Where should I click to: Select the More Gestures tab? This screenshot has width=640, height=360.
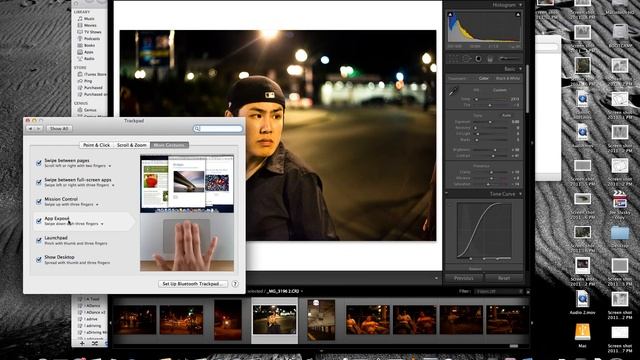pyautogui.click(x=169, y=145)
